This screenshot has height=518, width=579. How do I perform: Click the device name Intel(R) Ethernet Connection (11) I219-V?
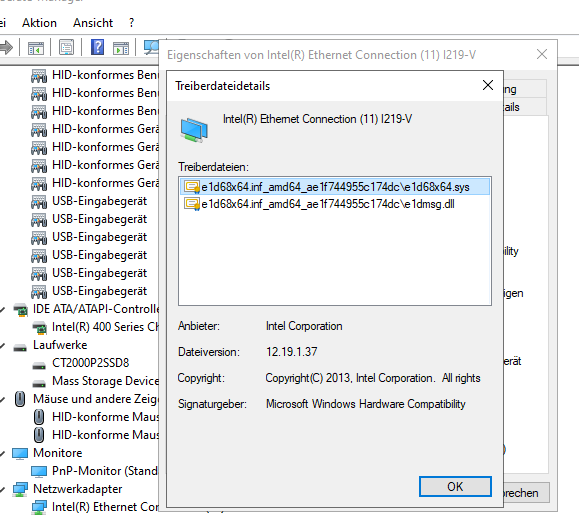pos(317,119)
